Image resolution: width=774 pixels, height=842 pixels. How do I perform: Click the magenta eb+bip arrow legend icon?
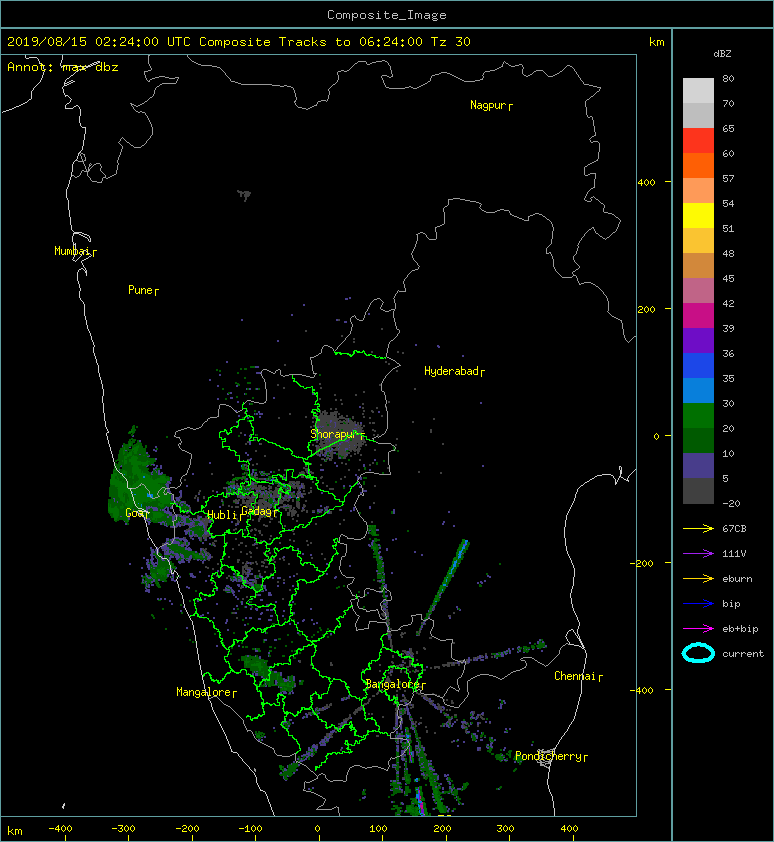[698, 629]
